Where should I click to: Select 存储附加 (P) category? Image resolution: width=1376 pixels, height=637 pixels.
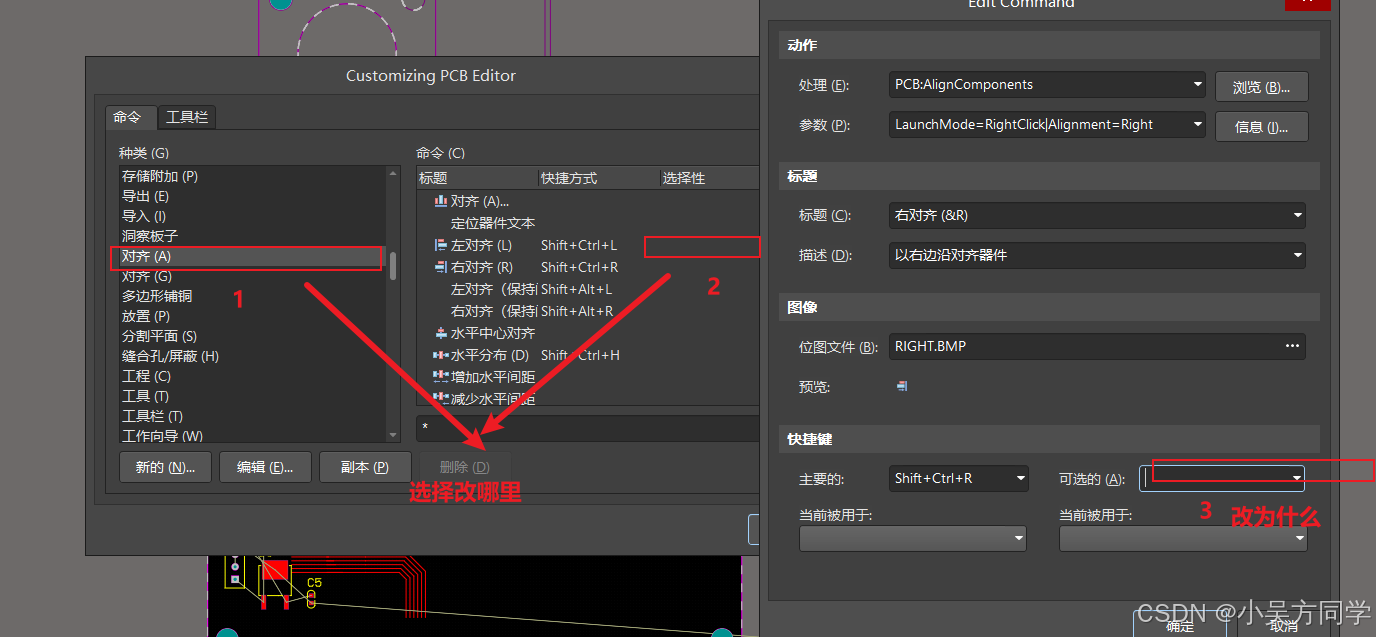tap(251, 176)
